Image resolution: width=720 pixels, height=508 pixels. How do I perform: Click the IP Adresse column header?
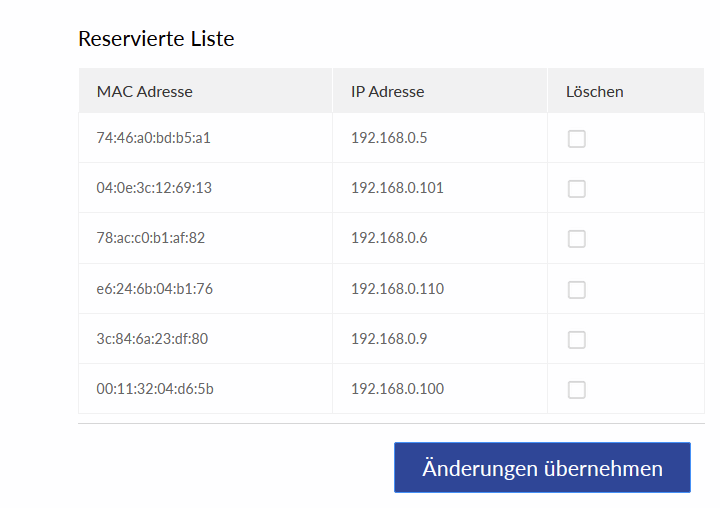(x=388, y=91)
